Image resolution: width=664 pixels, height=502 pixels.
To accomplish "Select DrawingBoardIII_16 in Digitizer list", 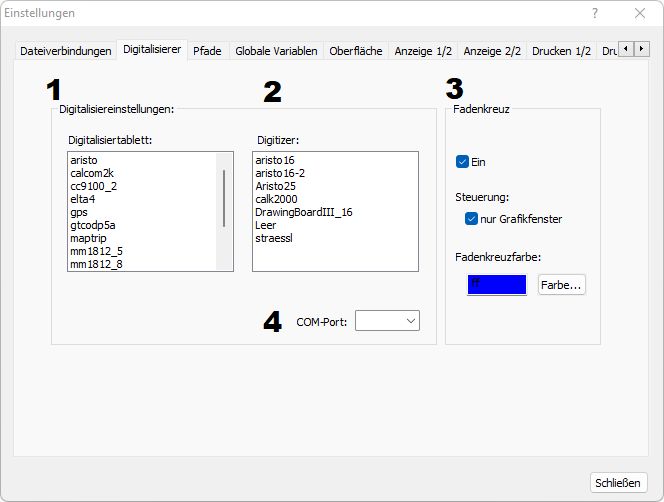I will click(304, 212).
